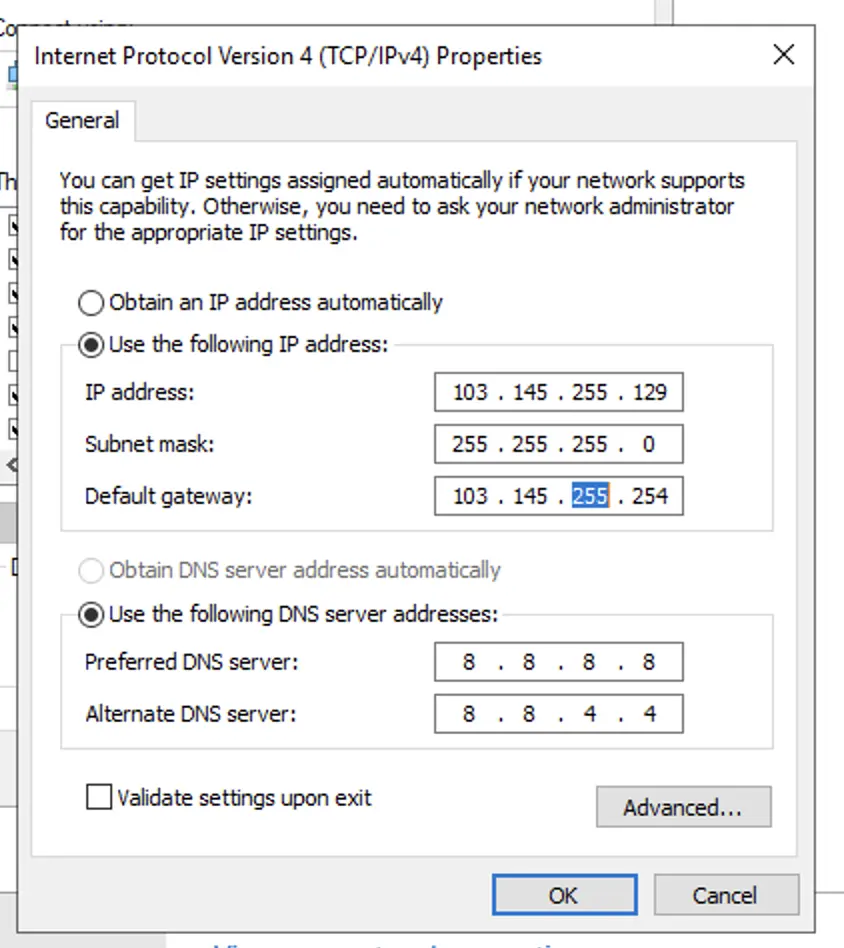Close the IPv4 Properties dialog
844x948 pixels.
coord(784,55)
